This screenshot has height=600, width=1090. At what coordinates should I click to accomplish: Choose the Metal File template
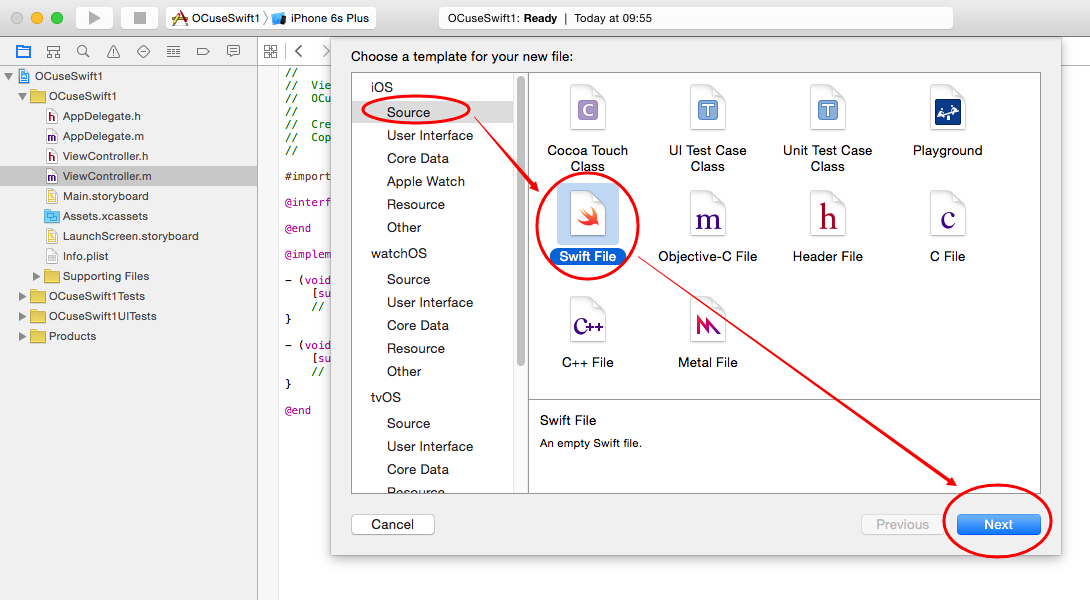(708, 332)
